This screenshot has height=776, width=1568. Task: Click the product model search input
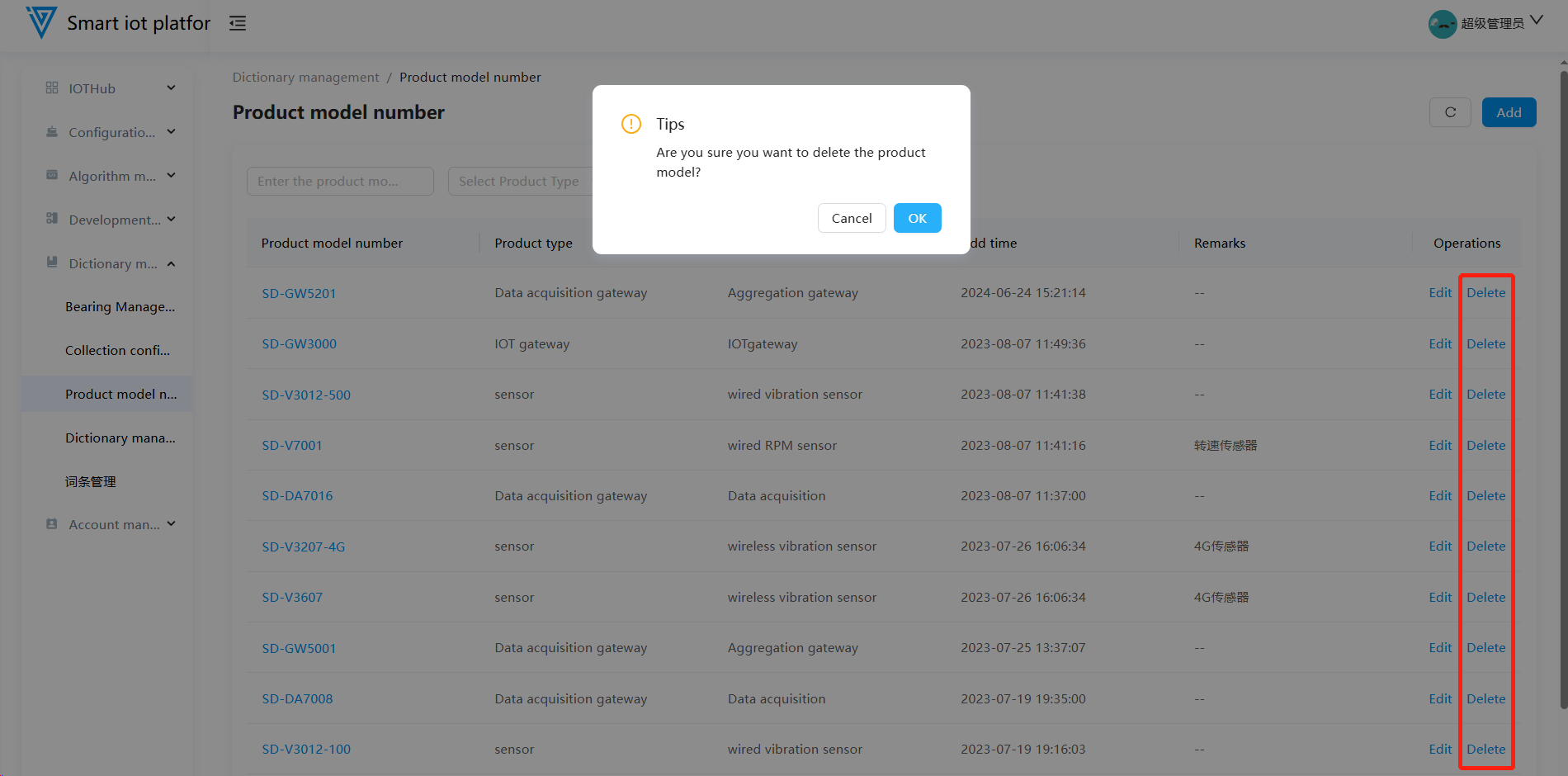click(340, 182)
